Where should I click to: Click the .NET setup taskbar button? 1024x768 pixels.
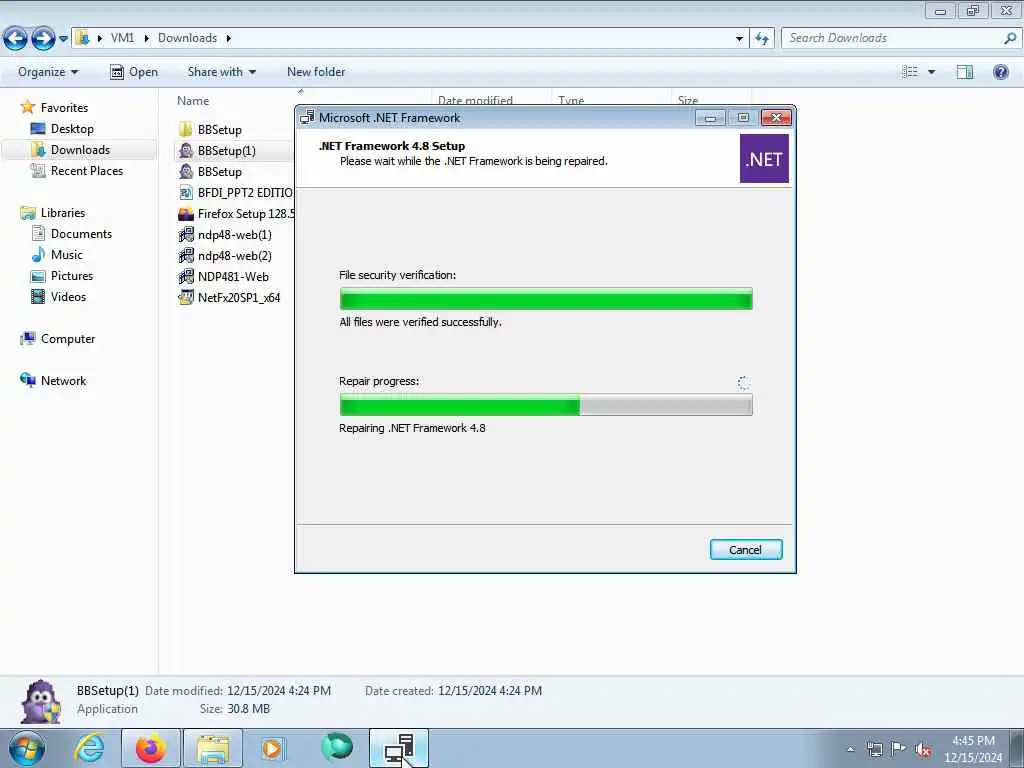pos(399,748)
